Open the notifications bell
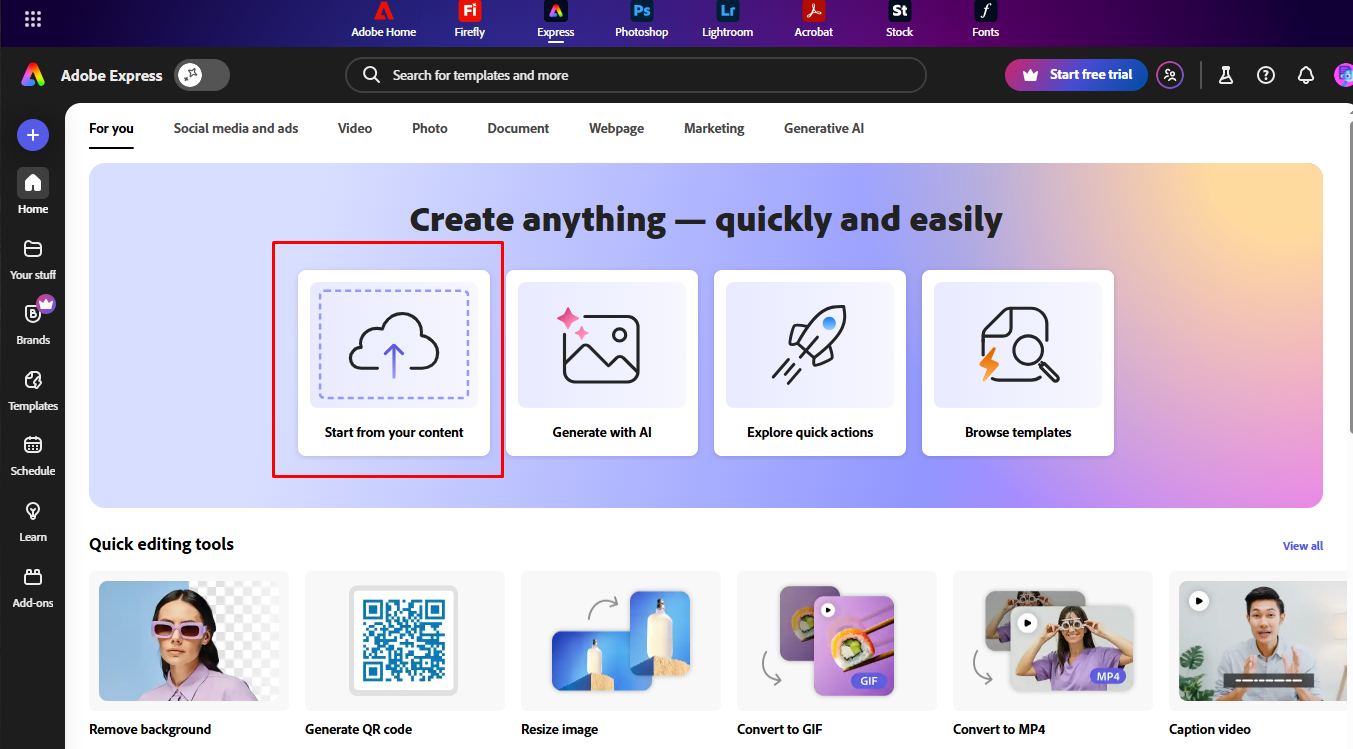The height and width of the screenshot is (749, 1353). click(x=1306, y=75)
